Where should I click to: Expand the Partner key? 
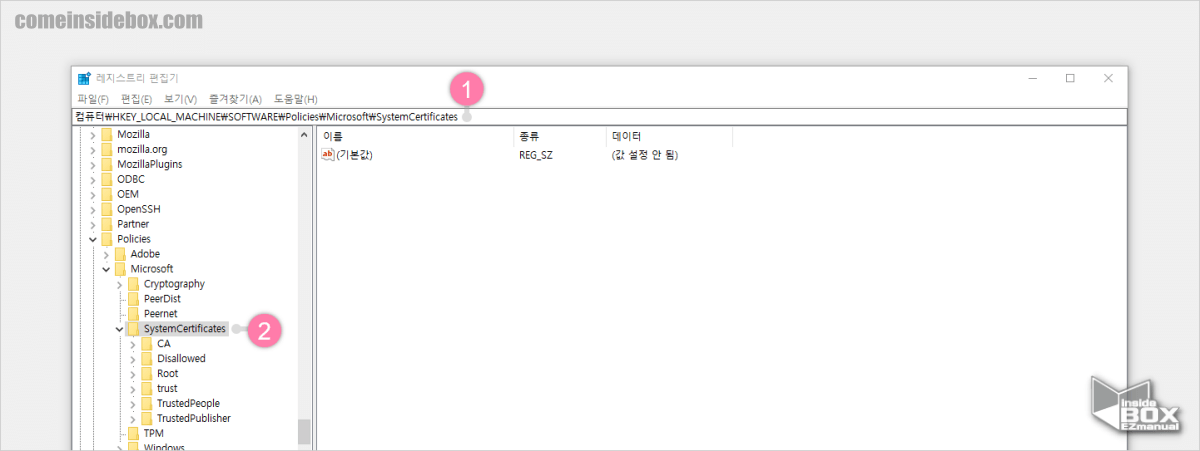[x=93, y=224]
